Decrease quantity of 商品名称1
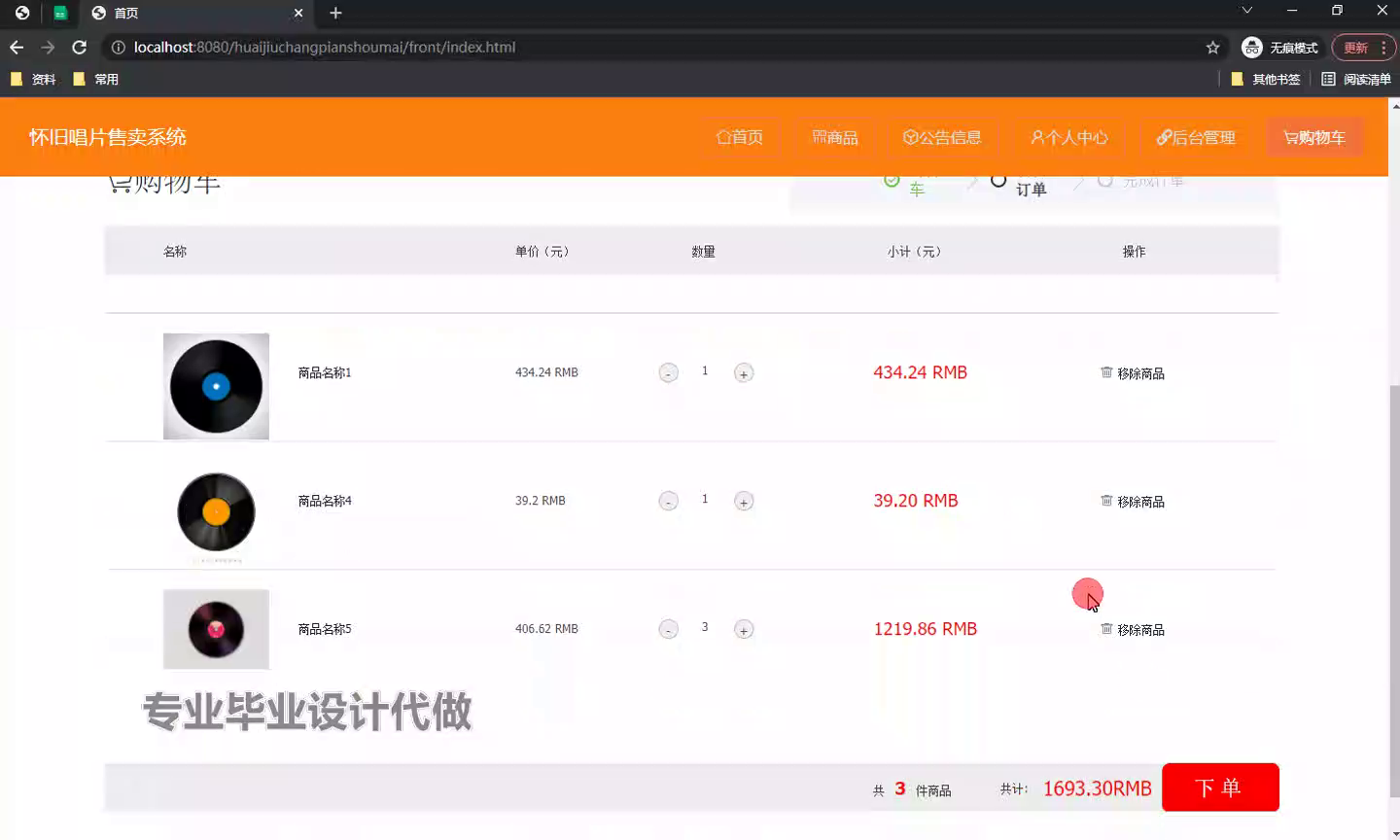 click(668, 373)
